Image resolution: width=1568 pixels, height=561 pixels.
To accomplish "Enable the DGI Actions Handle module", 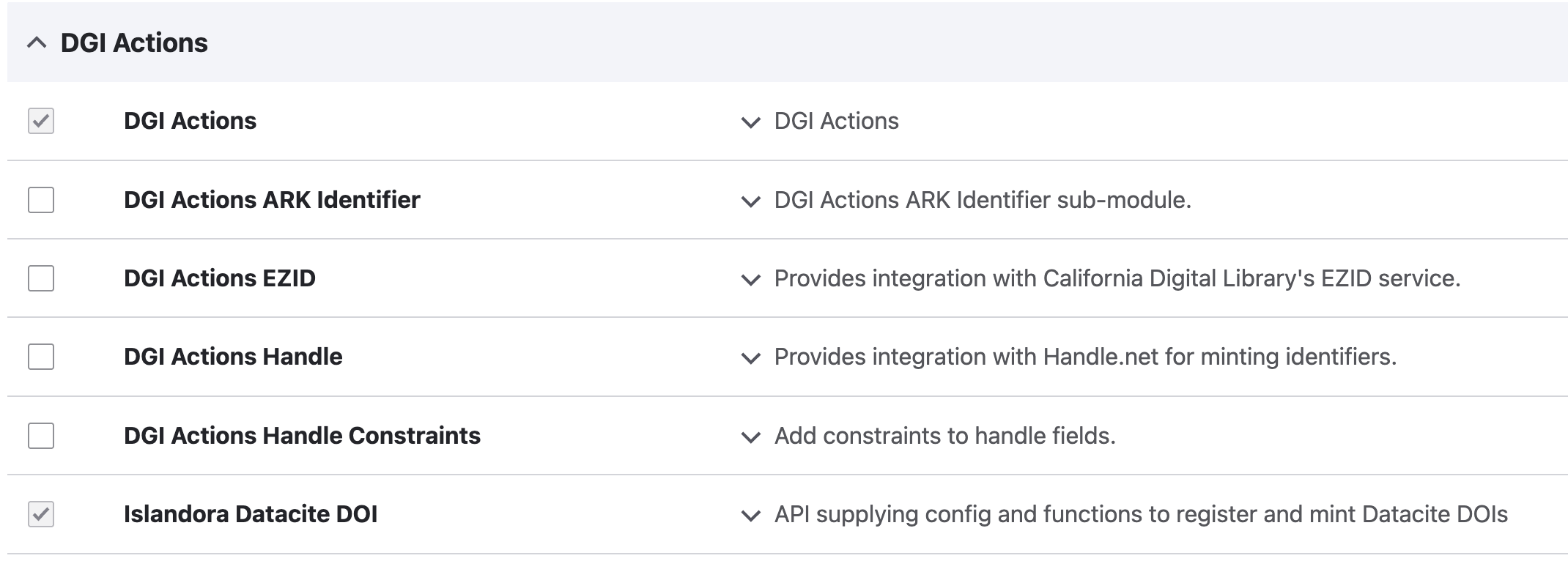I will pos(42,358).
